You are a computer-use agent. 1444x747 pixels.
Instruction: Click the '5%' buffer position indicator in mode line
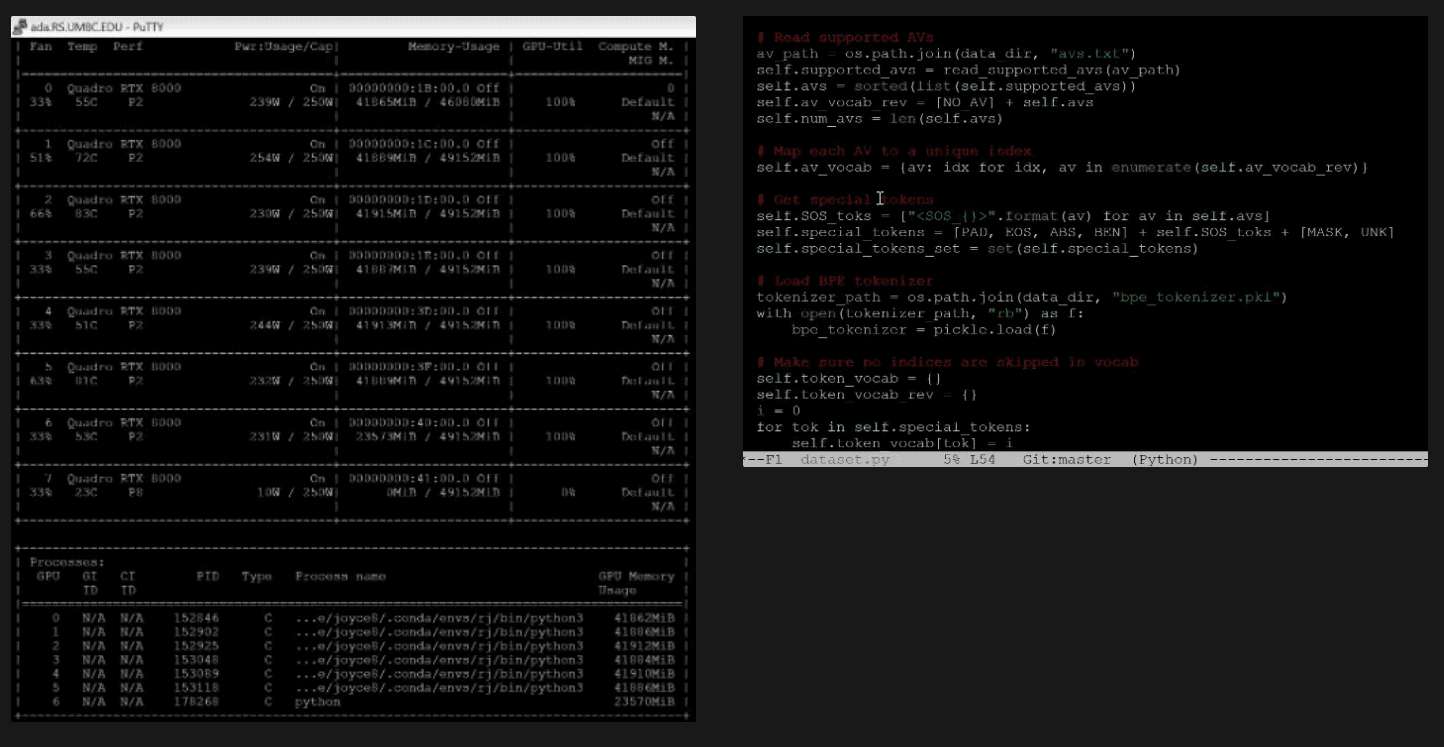(x=952, y=460)
